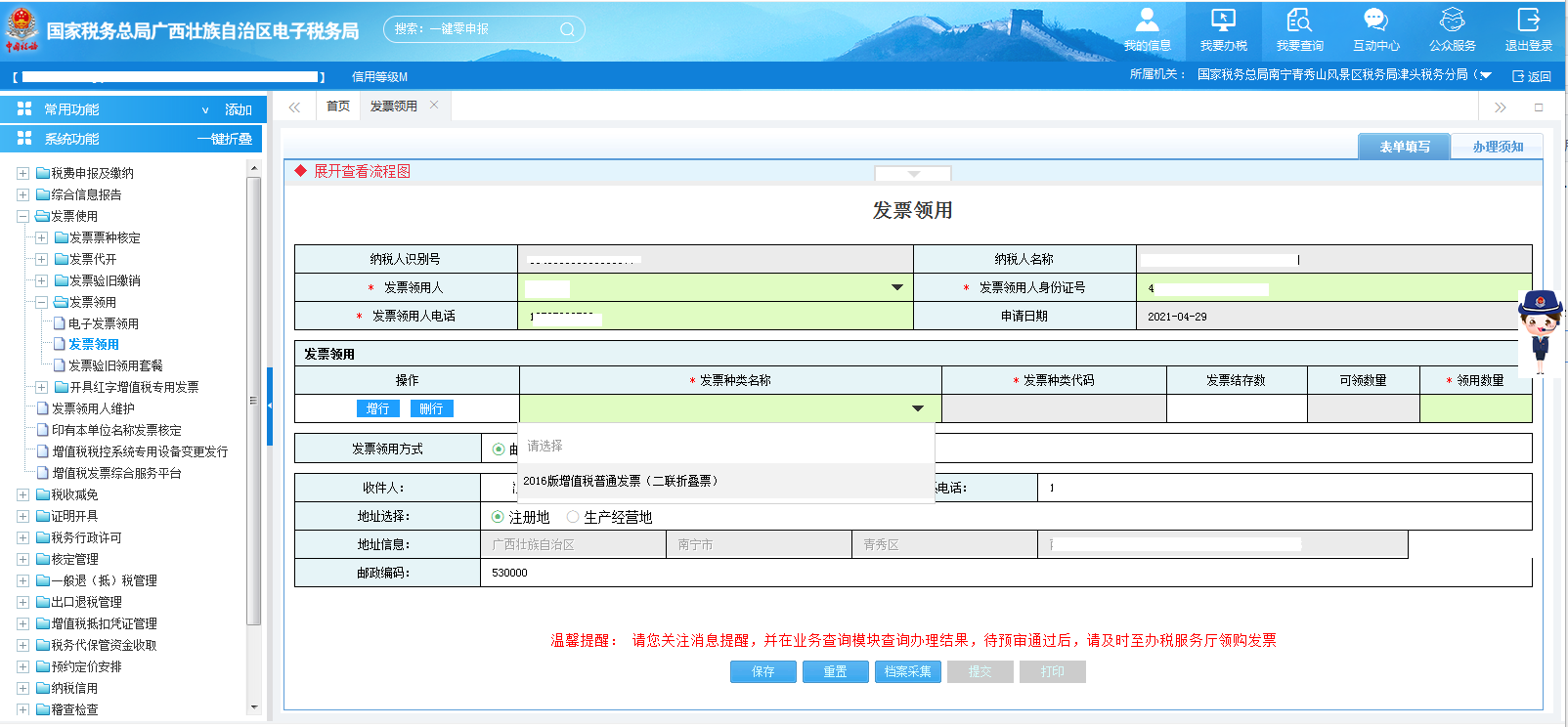The image size is (1568, 727).
Task: Select the 注册地 radio button
Action: (x=499, y=517)
